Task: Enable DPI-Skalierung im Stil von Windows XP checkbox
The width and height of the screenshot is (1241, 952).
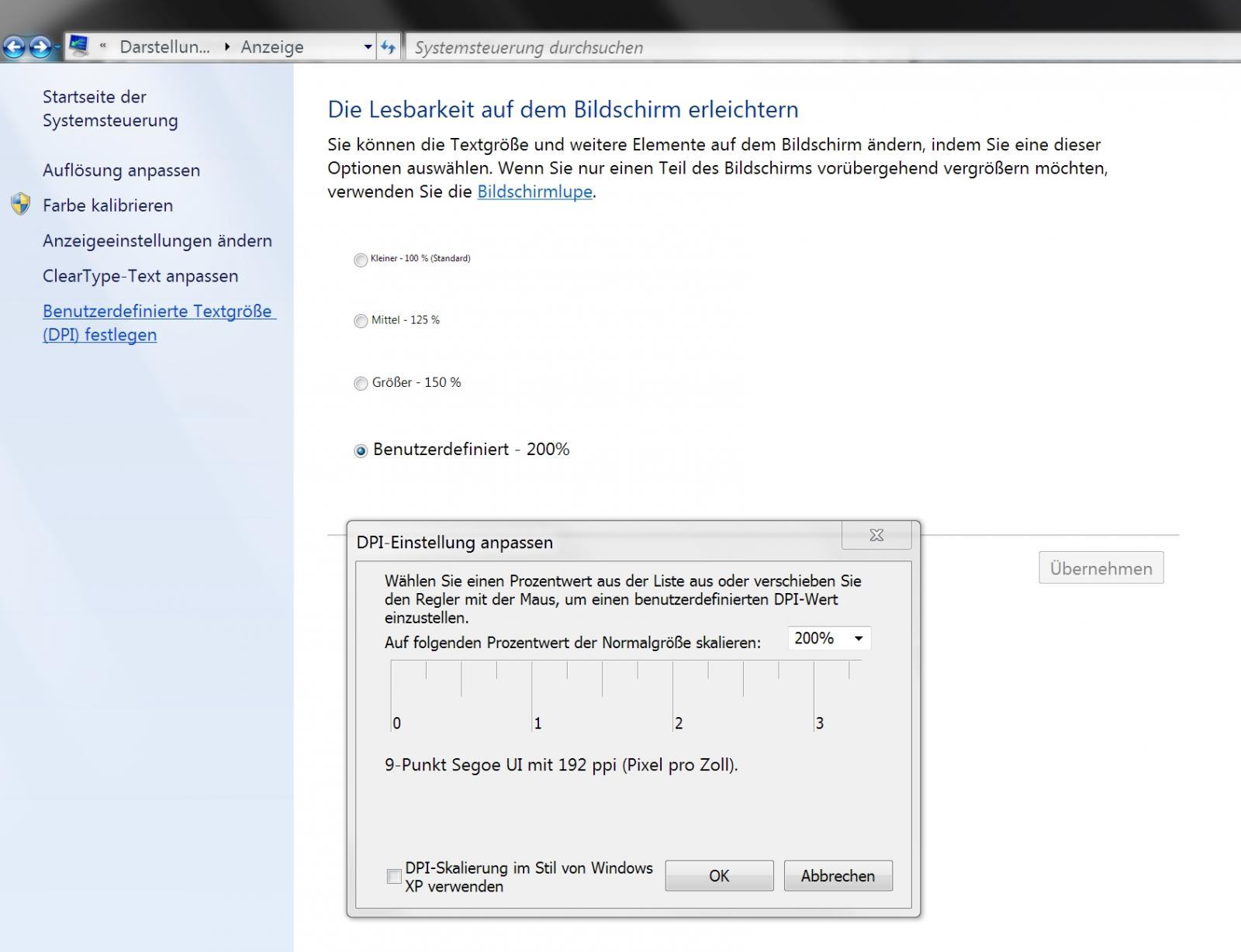Action: click(394, 876)
